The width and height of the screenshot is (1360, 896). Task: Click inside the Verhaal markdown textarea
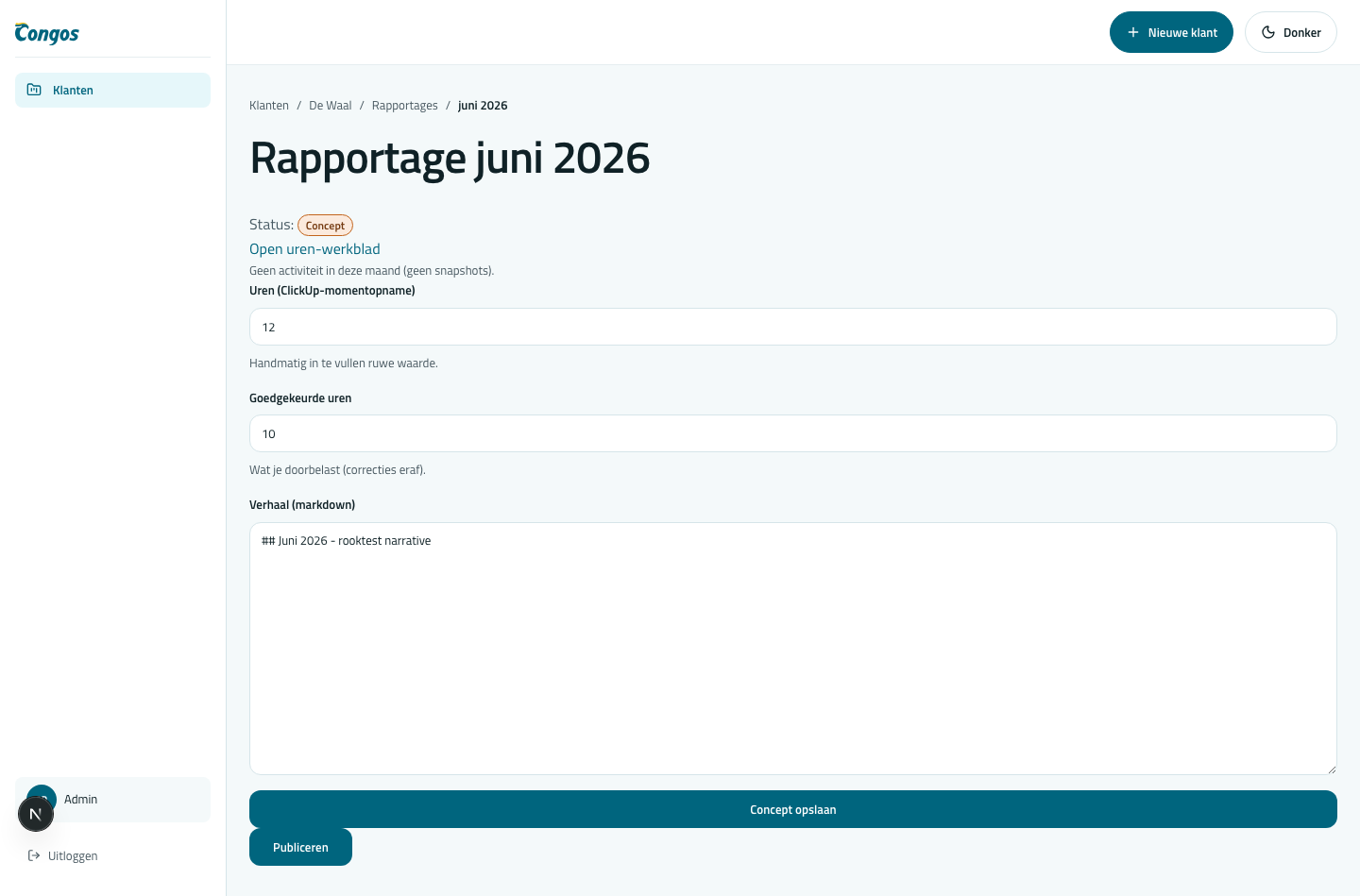click(793, 649)
